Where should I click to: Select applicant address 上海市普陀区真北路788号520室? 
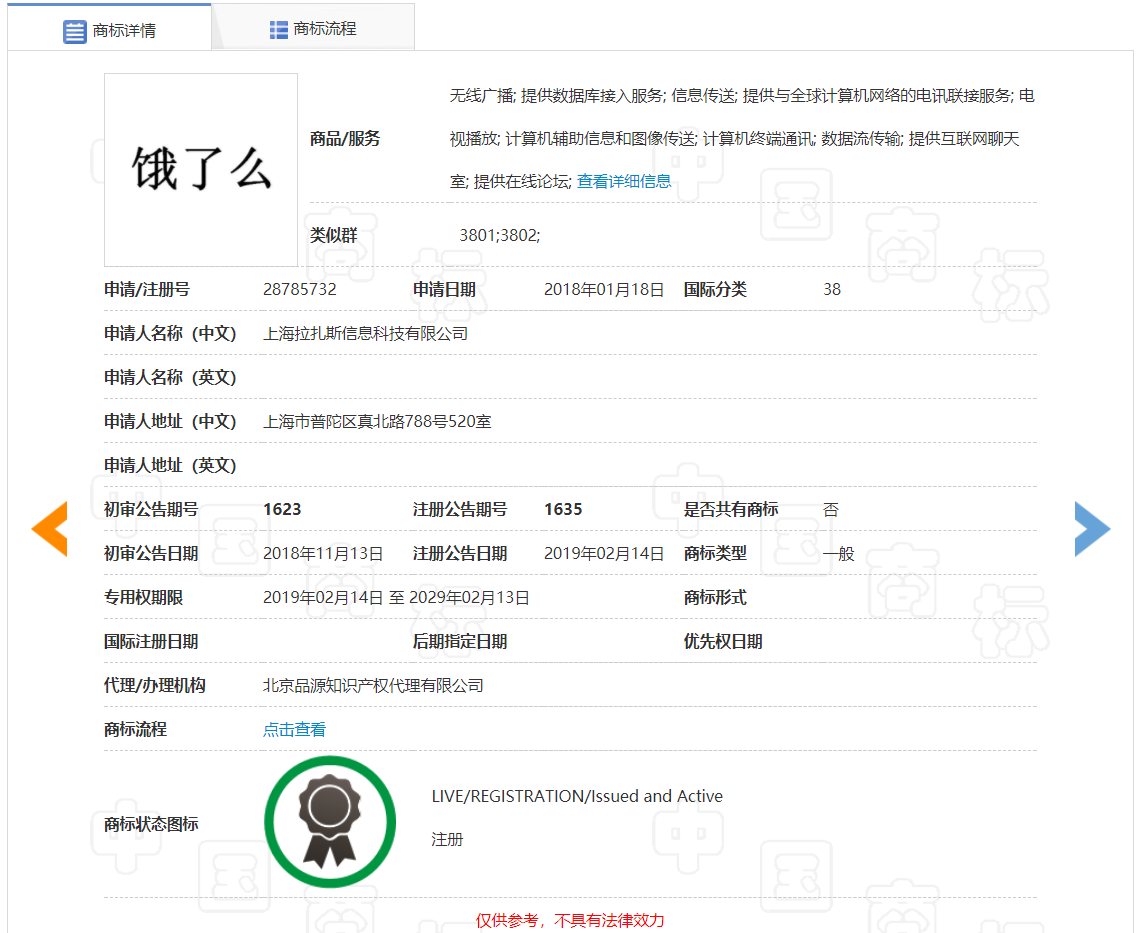click(x=377, y=421)
